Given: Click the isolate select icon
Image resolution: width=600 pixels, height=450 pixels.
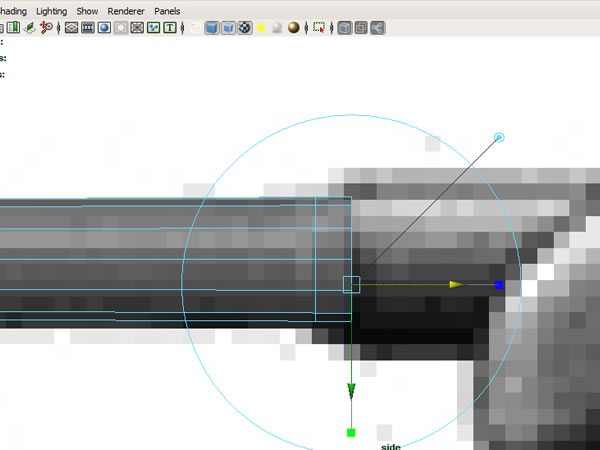Looking at the screenshot, I should (x=319, y=28).
